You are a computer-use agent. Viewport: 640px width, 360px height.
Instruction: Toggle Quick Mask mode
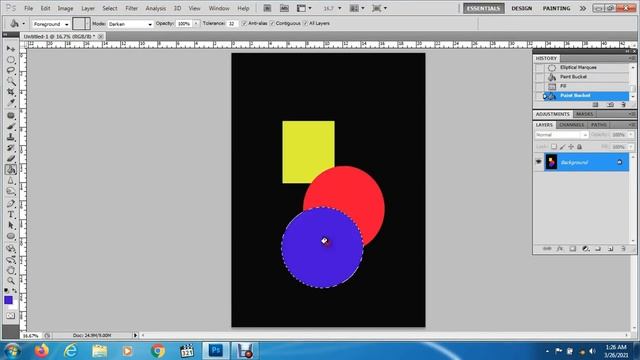(x=10, y=316)
